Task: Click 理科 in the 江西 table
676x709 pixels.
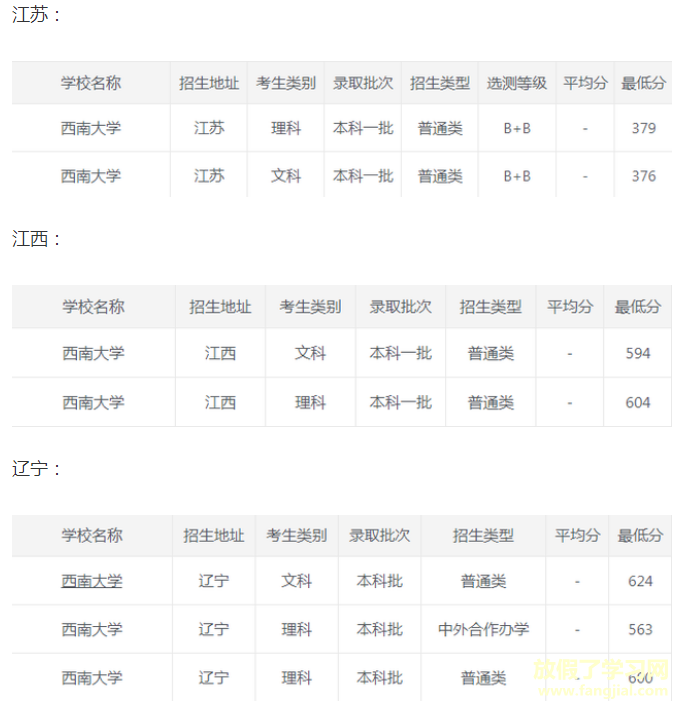Action: [x=310, y=402]
